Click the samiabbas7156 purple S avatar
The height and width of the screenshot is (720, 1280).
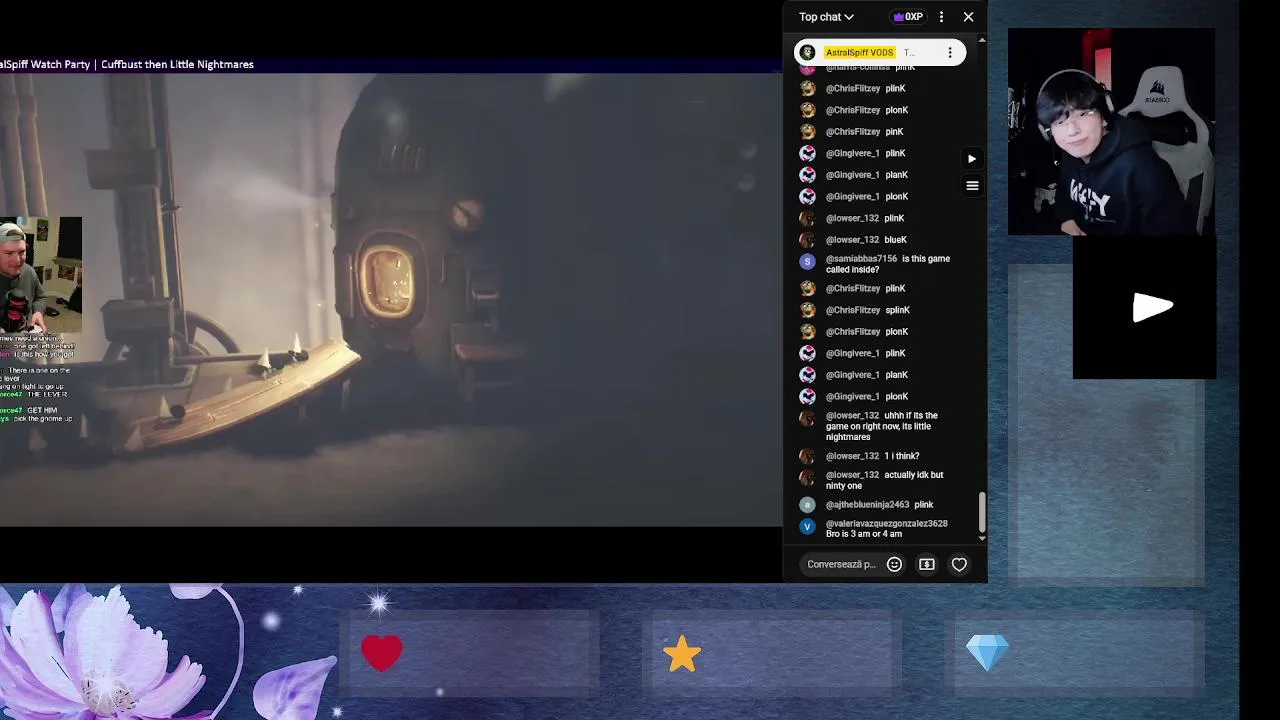(x=808, y=262)
